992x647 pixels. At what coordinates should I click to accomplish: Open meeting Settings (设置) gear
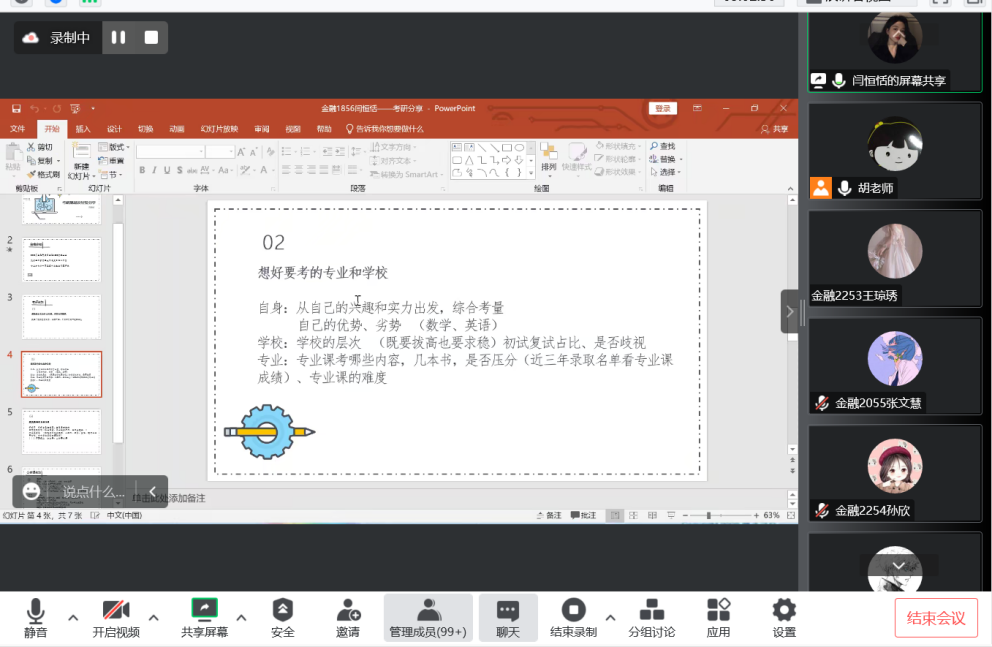[x=784, y=610]
